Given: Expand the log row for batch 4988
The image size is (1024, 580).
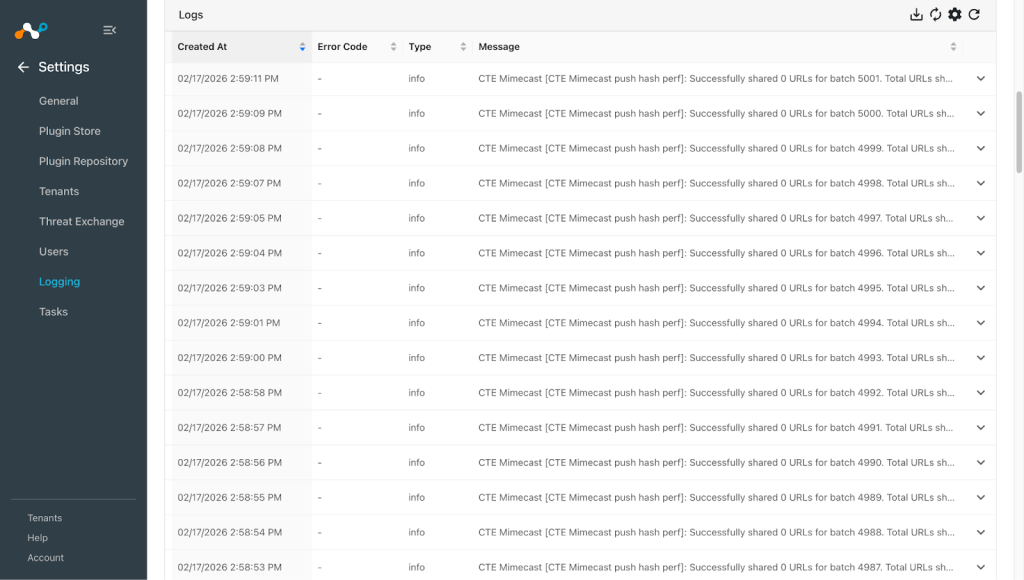Looking at the screenshot, I should [980, 532].
